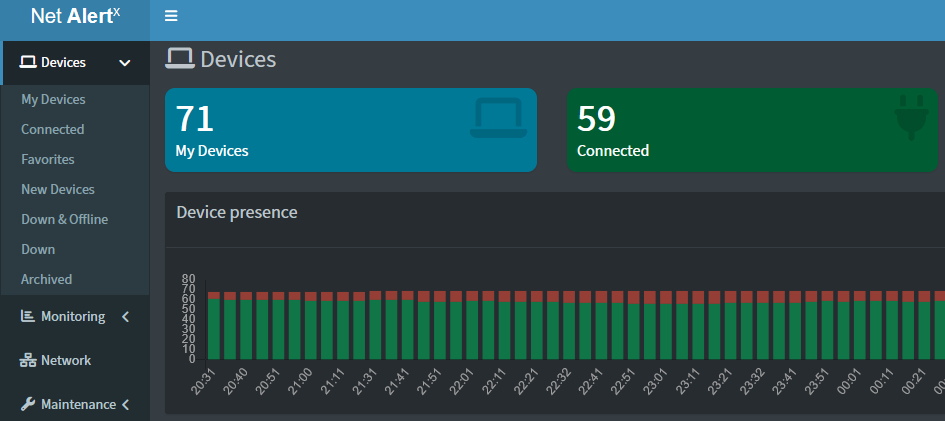Click the laptop icon in the Devices page title
This screenshot has width=945, height=421.
180,59
